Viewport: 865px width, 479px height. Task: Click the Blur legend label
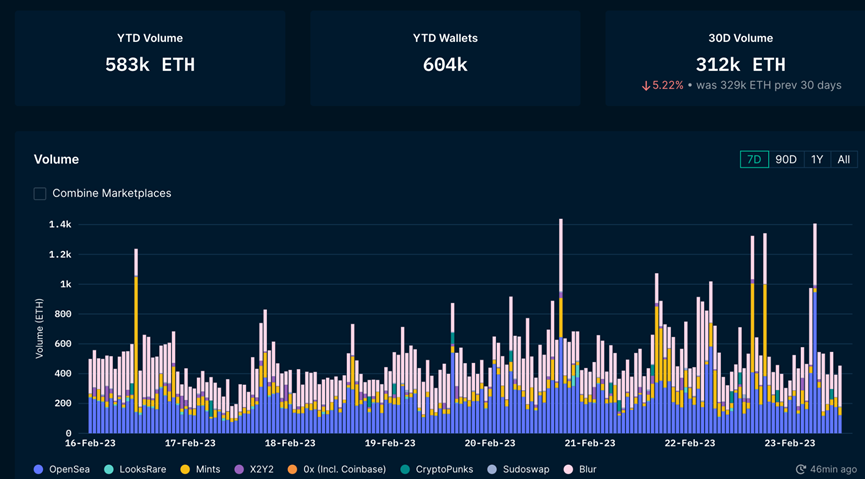tap(588, 470)
